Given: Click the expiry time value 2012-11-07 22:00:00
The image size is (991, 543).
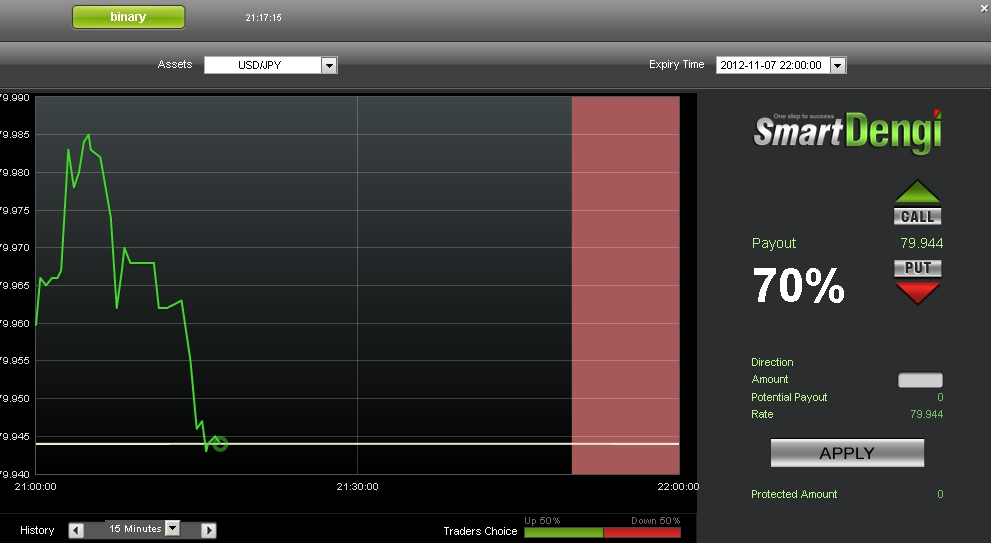Looking at the screenshot, I should 772,65.
